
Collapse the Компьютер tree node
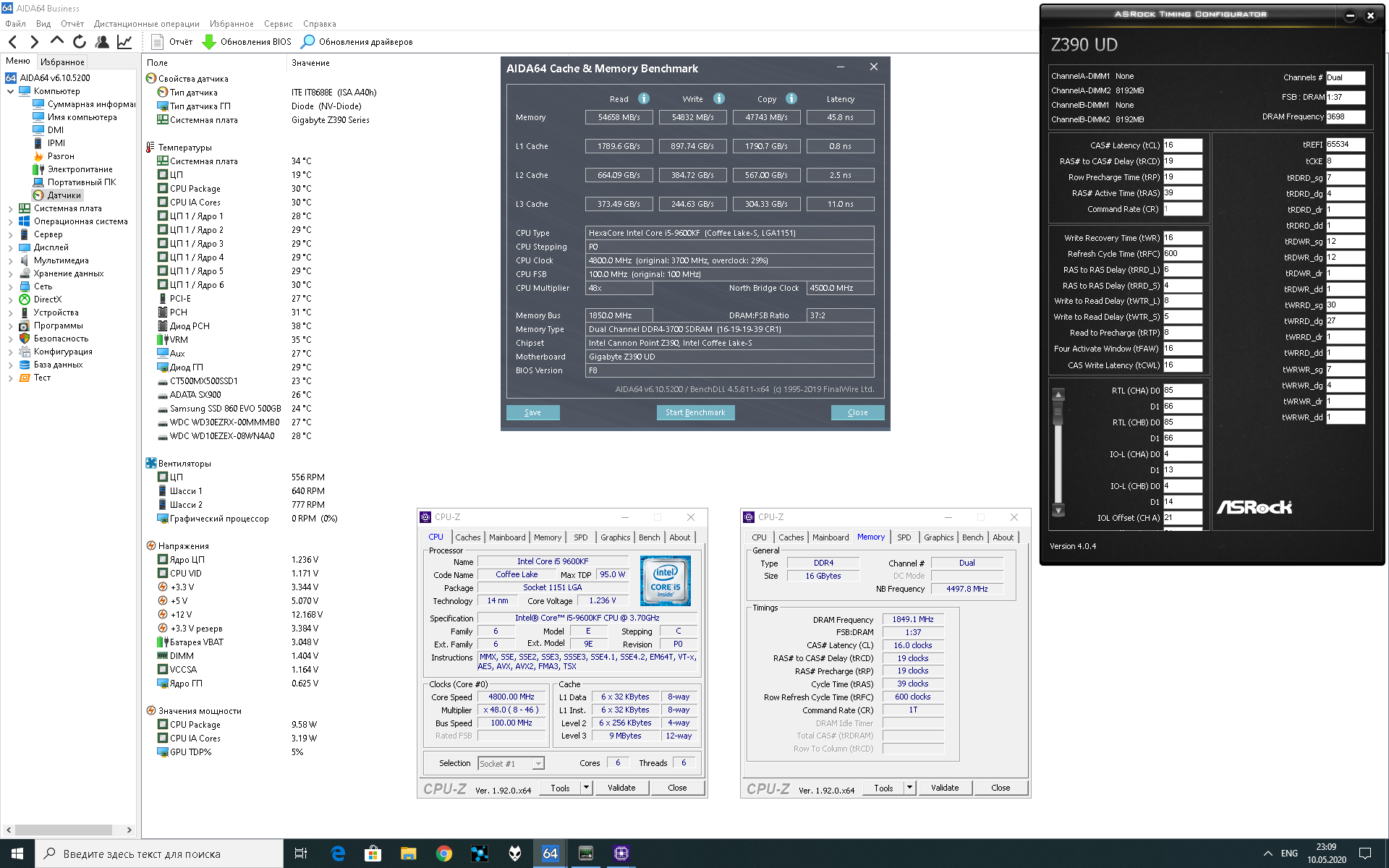[10, 91]
